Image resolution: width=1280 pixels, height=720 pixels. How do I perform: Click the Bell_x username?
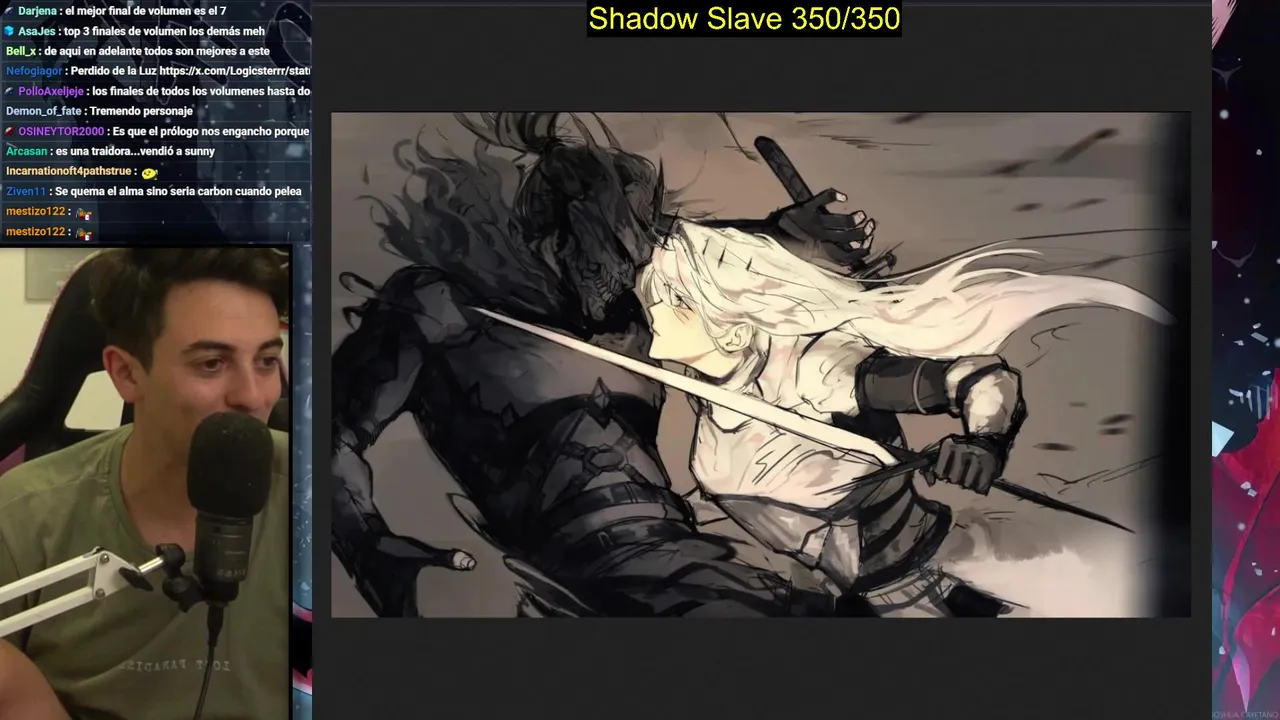coord(20,51)
